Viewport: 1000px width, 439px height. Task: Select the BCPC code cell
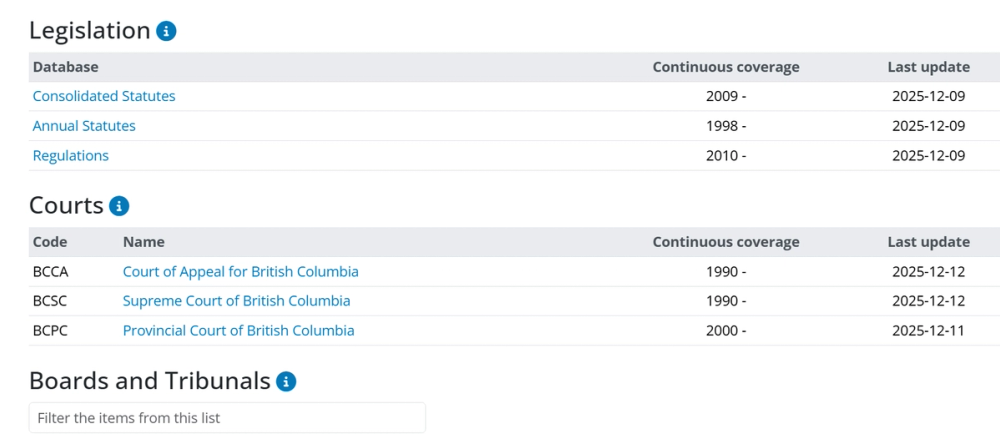(x=50, y=331)
